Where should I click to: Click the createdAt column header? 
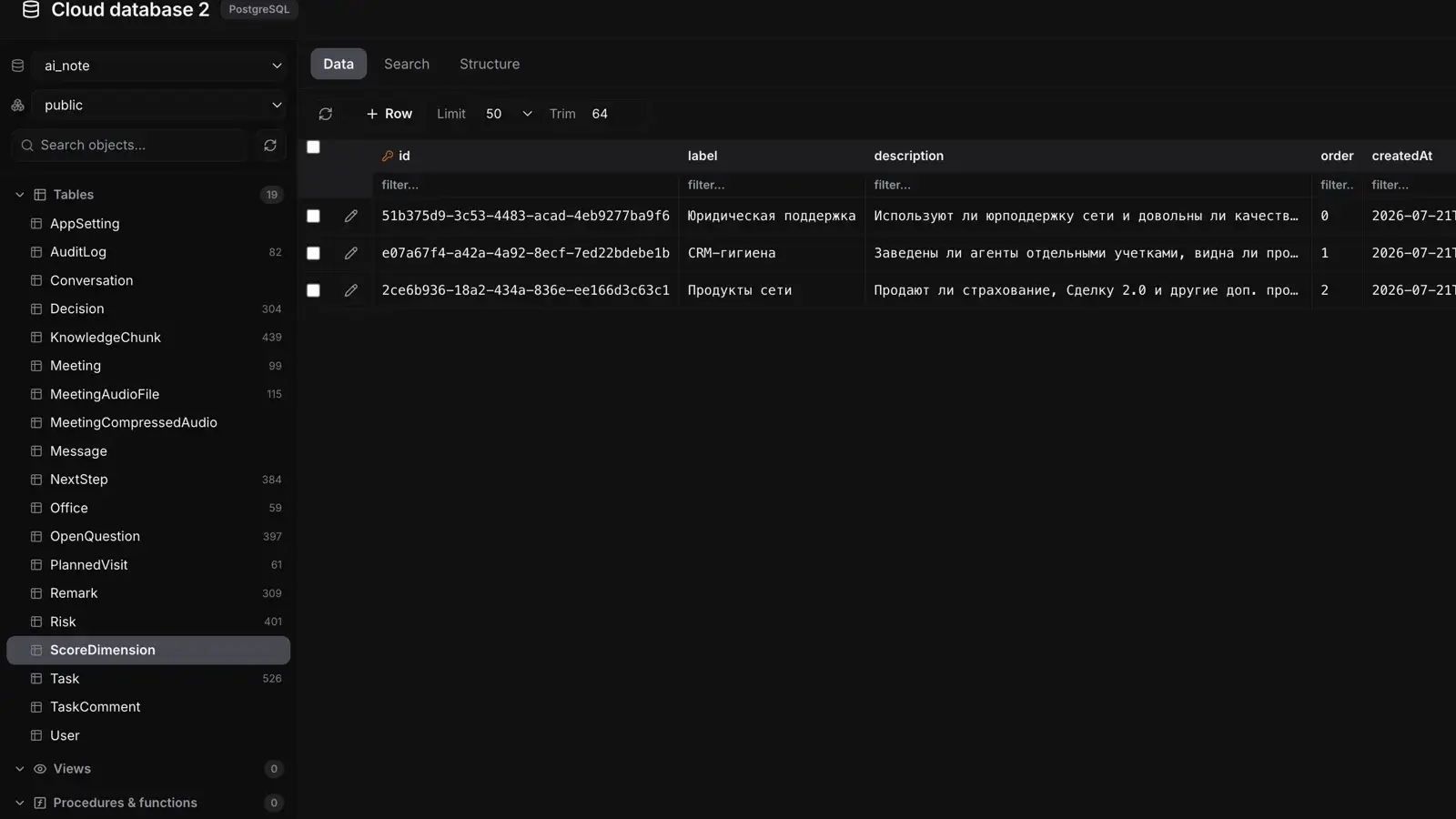click(x=1401, y=157)
